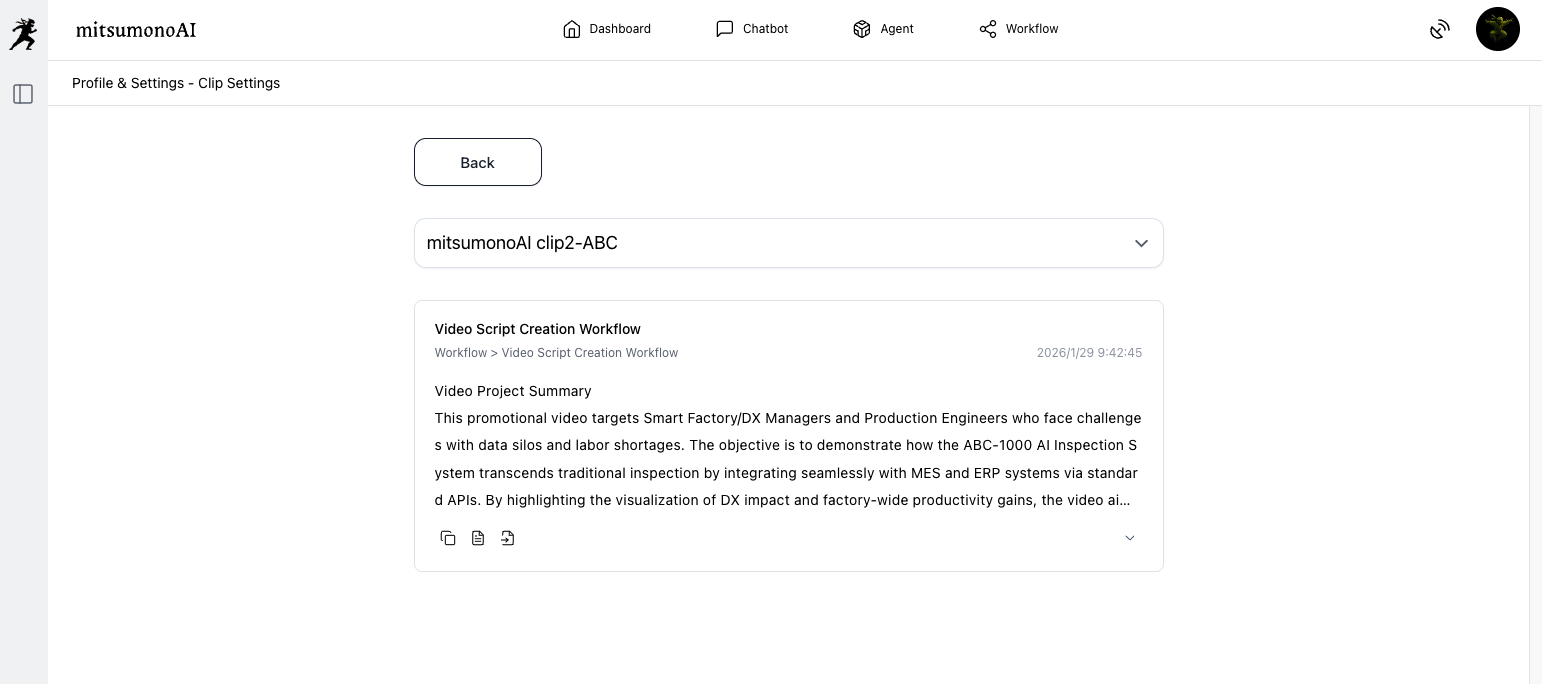Click the Workflow breadcrumb path on the card
The image size is (1542, 684).
pyautogui.click(x=556, y=353)
